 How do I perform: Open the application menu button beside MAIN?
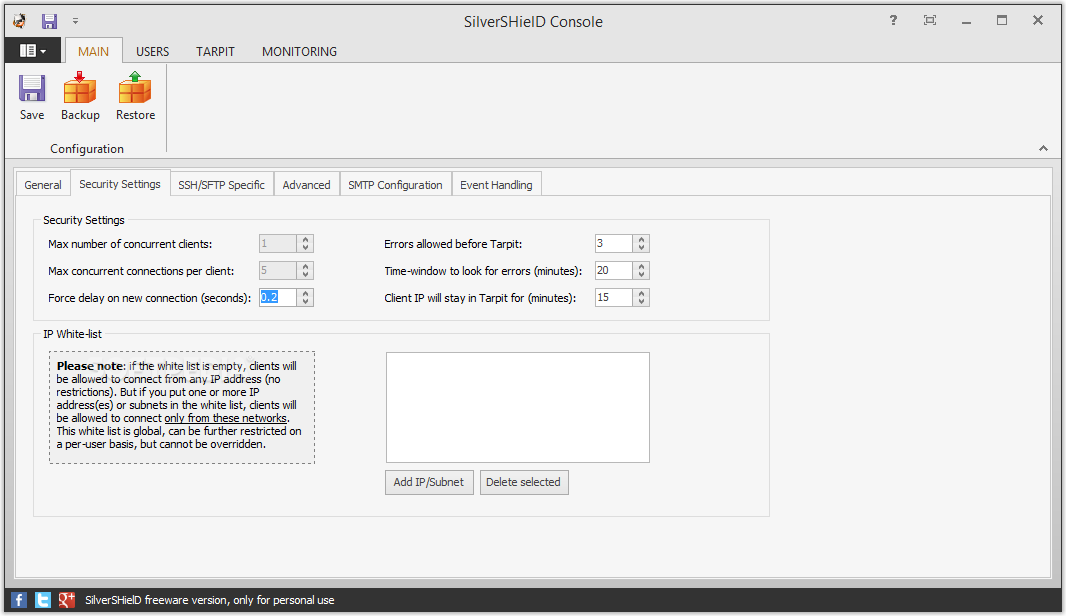[33, 51]
